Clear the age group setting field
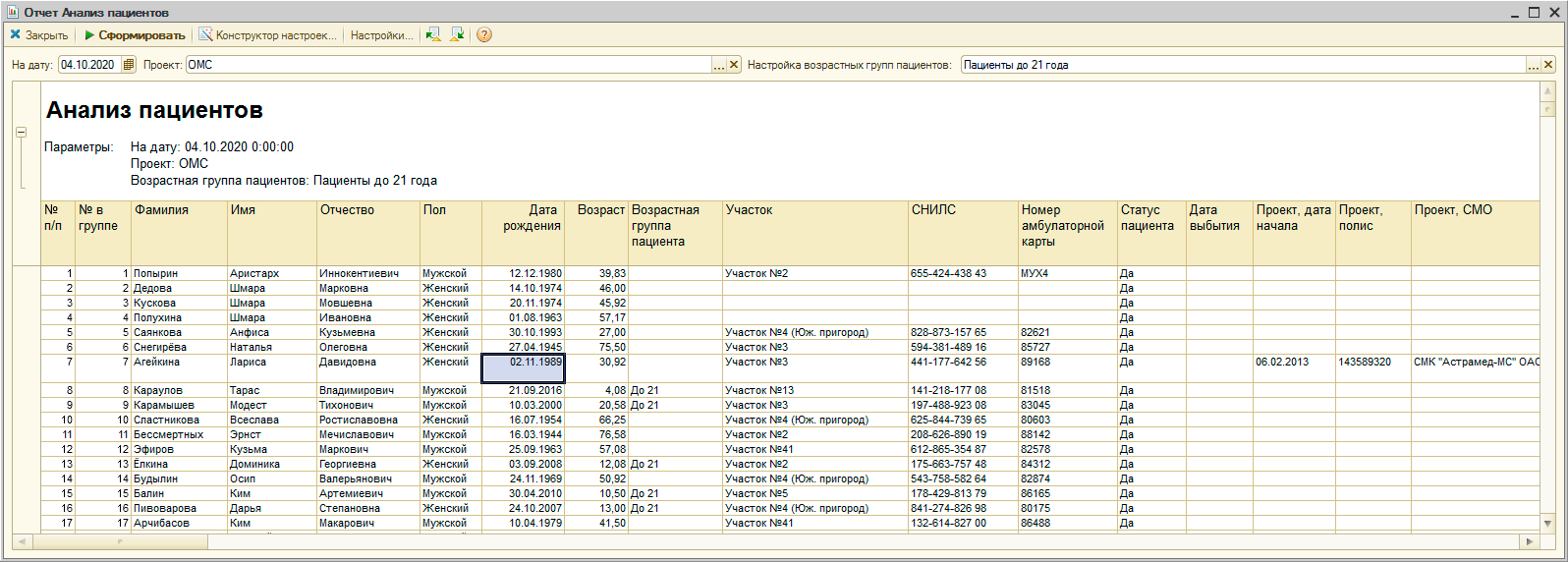 (1548, 65)
